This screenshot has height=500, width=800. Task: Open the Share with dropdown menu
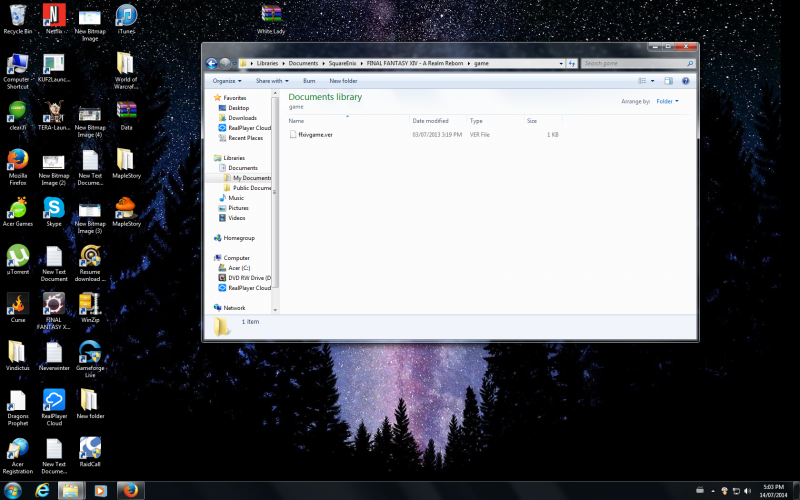(272, 81)
